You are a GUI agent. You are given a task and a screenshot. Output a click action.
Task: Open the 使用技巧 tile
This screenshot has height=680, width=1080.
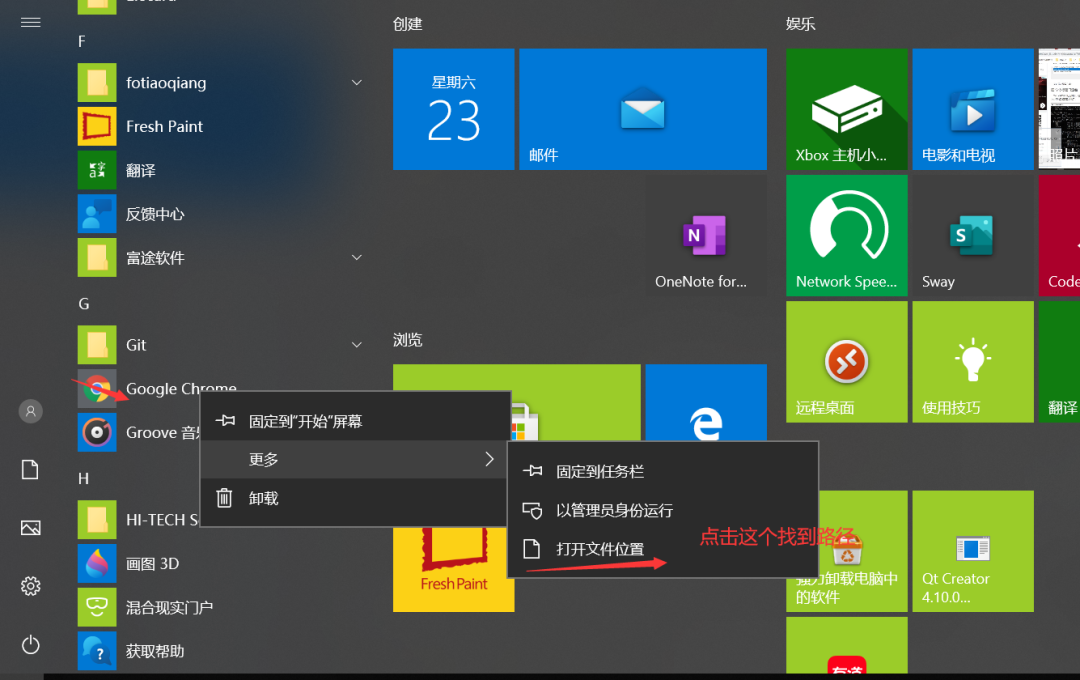point(972,361)
